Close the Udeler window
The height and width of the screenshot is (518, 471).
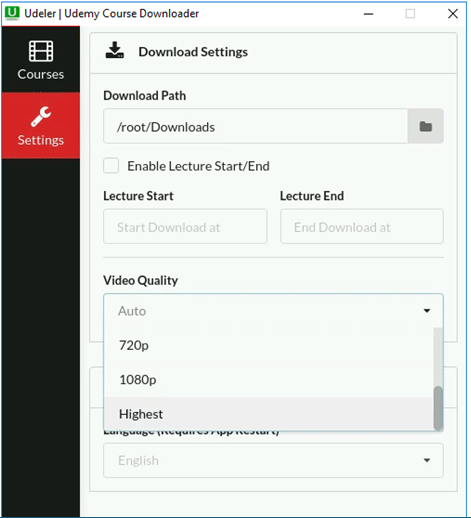tap(453, 14)
